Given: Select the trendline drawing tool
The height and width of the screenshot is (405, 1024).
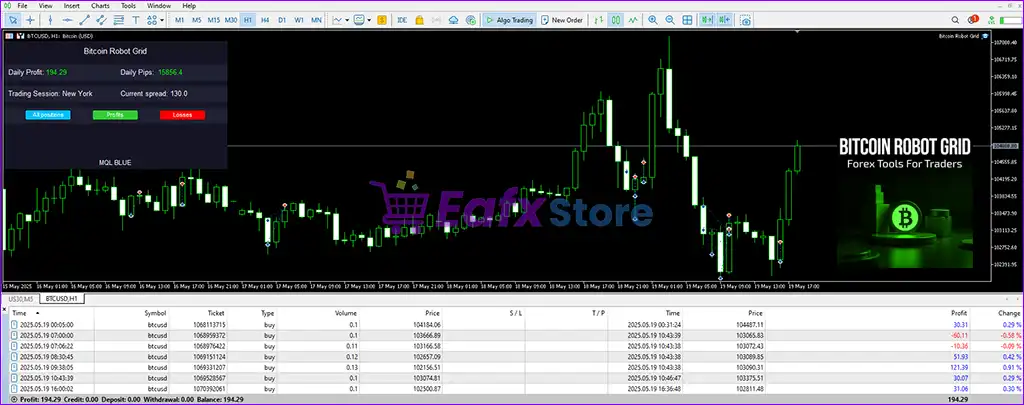Looking at the screenshot, I should click(x=84, y=20).
